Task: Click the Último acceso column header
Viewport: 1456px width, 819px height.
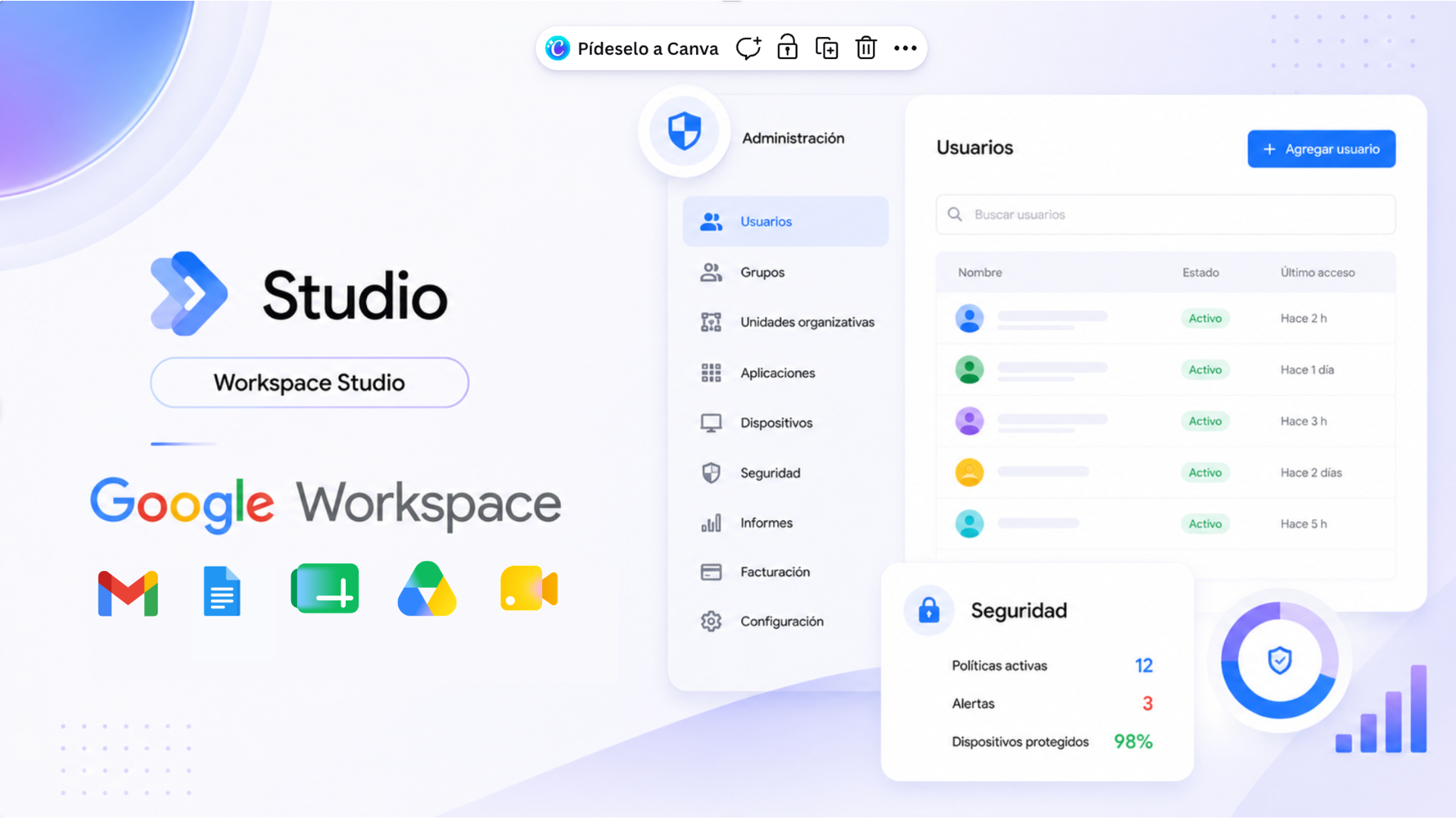Action: [1317, 273]
